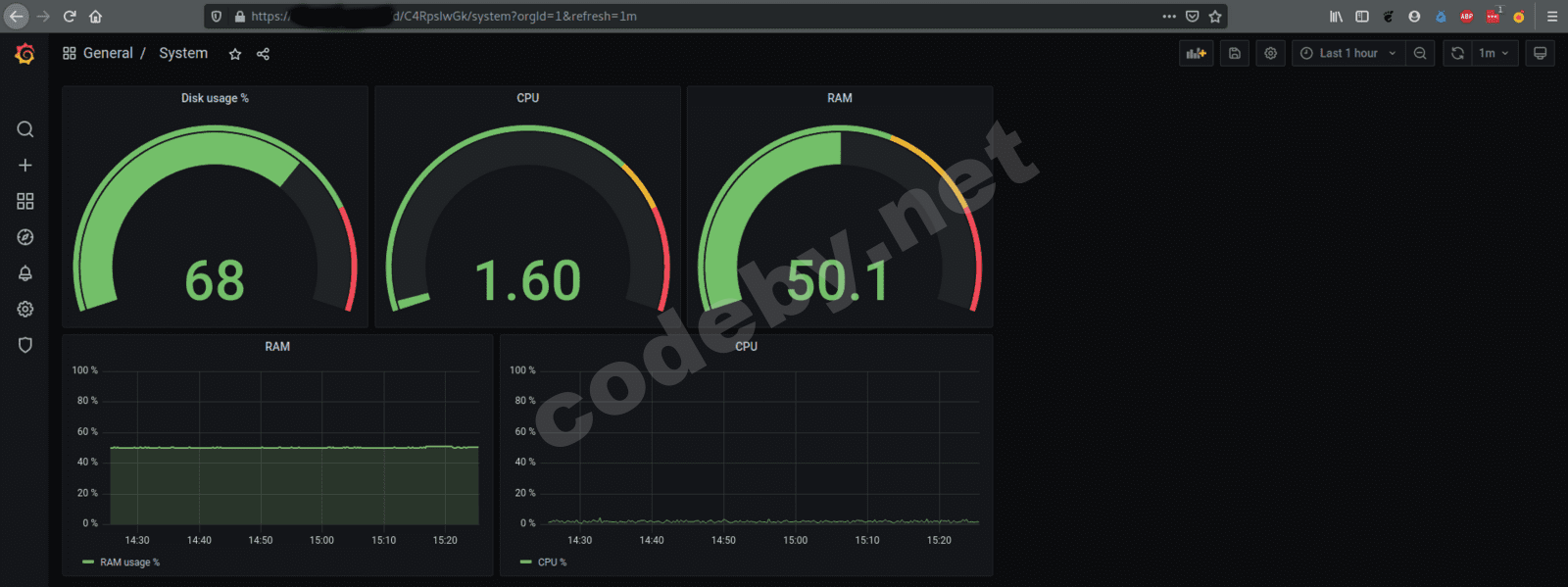Viewport: 1568px width, 587px height.
Task: Open the Dashboards grid icon in sidebar
Action: coord(25,201)
